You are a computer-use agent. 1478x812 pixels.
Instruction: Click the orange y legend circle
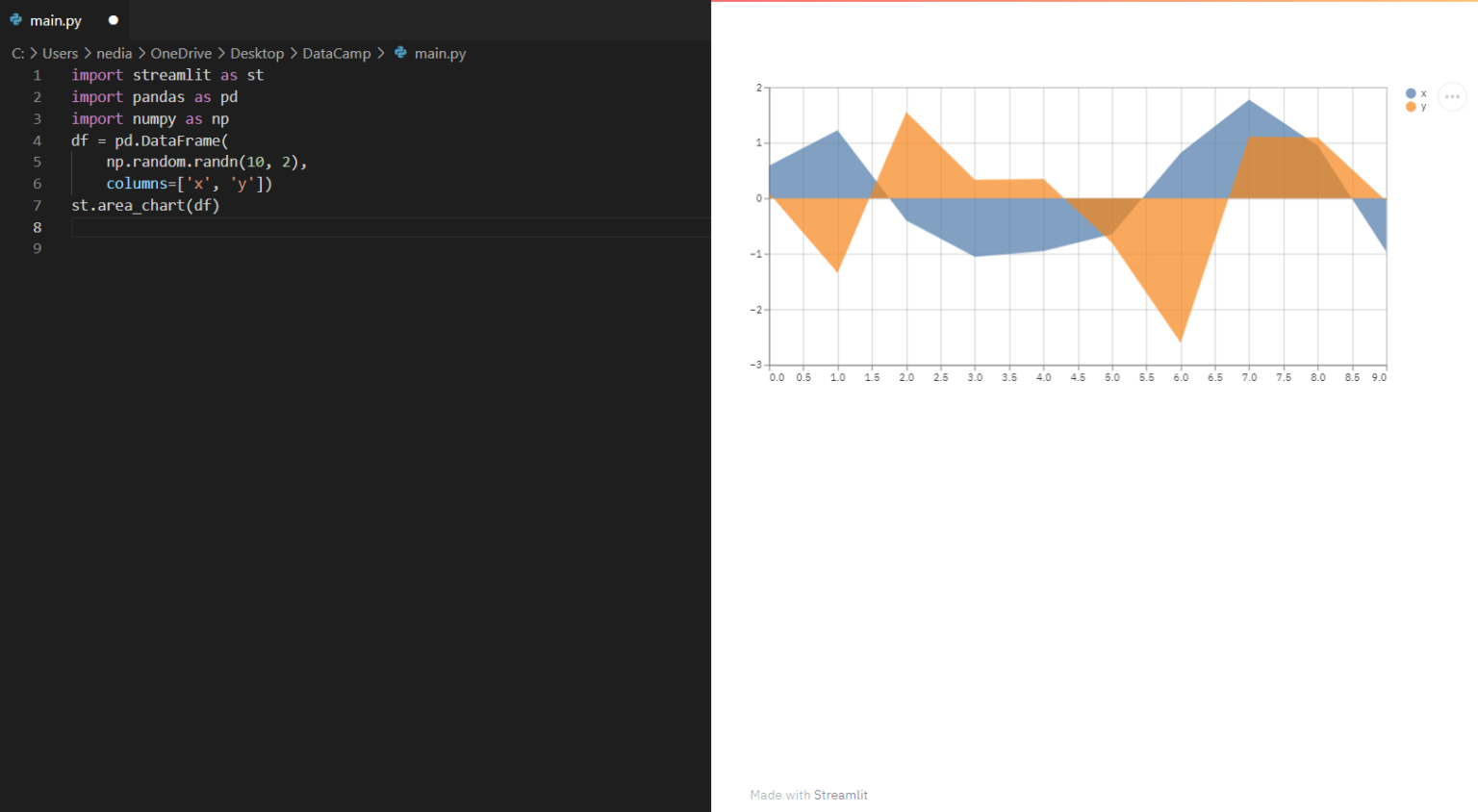(x=1411, y=107)
